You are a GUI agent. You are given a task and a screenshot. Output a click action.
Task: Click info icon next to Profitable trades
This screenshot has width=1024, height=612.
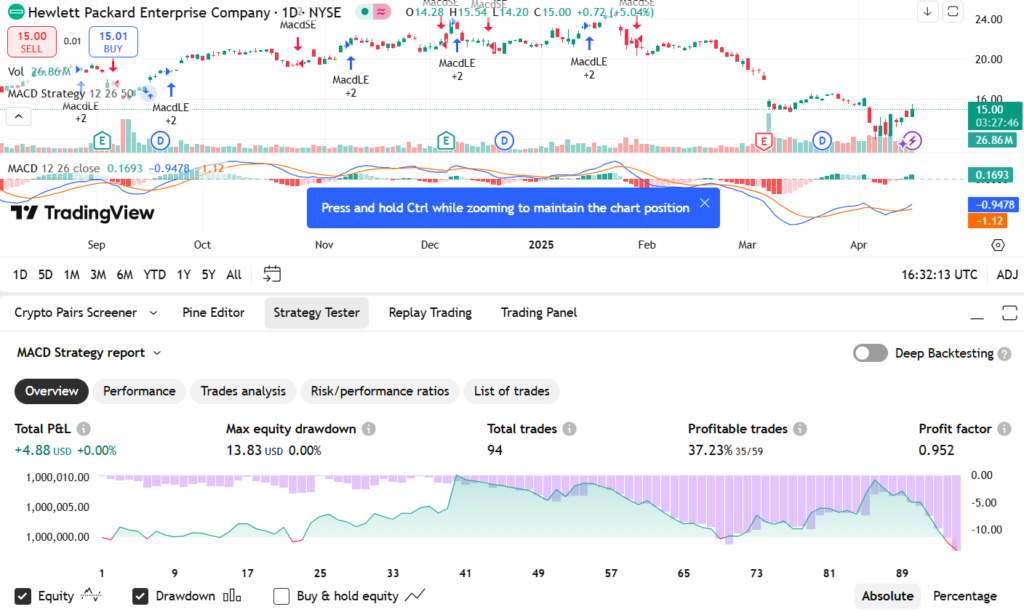[800, 428]
